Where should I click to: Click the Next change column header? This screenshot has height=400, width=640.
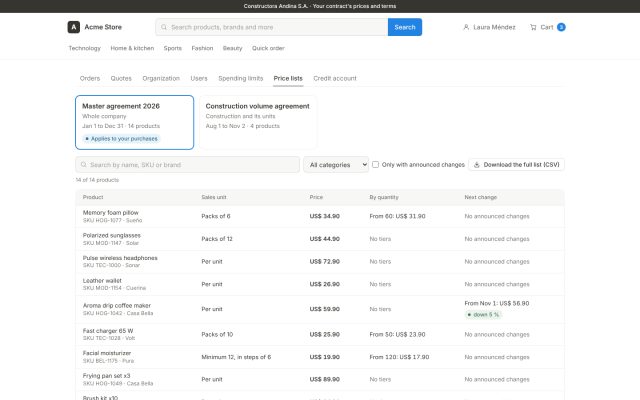pyautogui.click(x=481, y=197)
